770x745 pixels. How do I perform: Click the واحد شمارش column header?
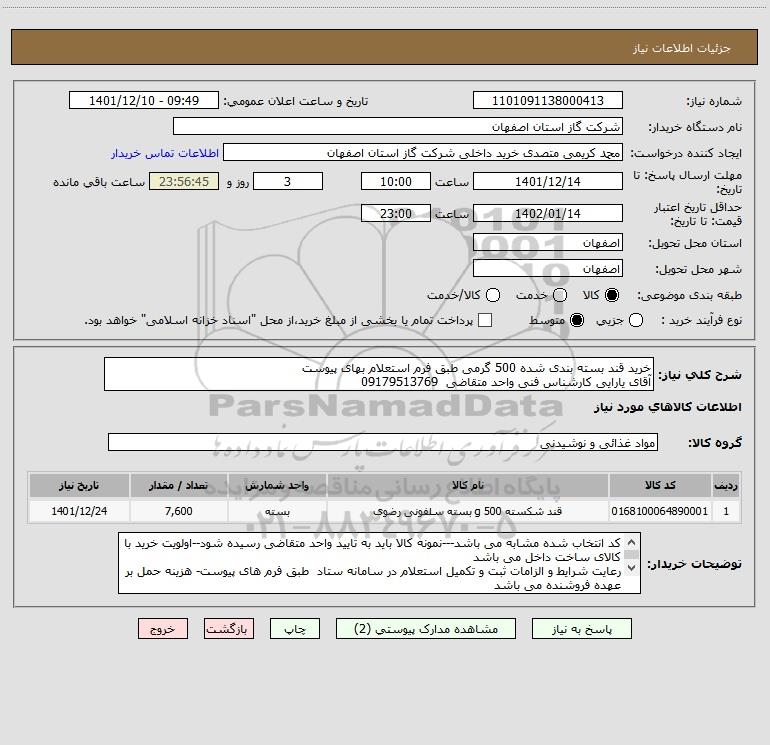coord(277,485)
